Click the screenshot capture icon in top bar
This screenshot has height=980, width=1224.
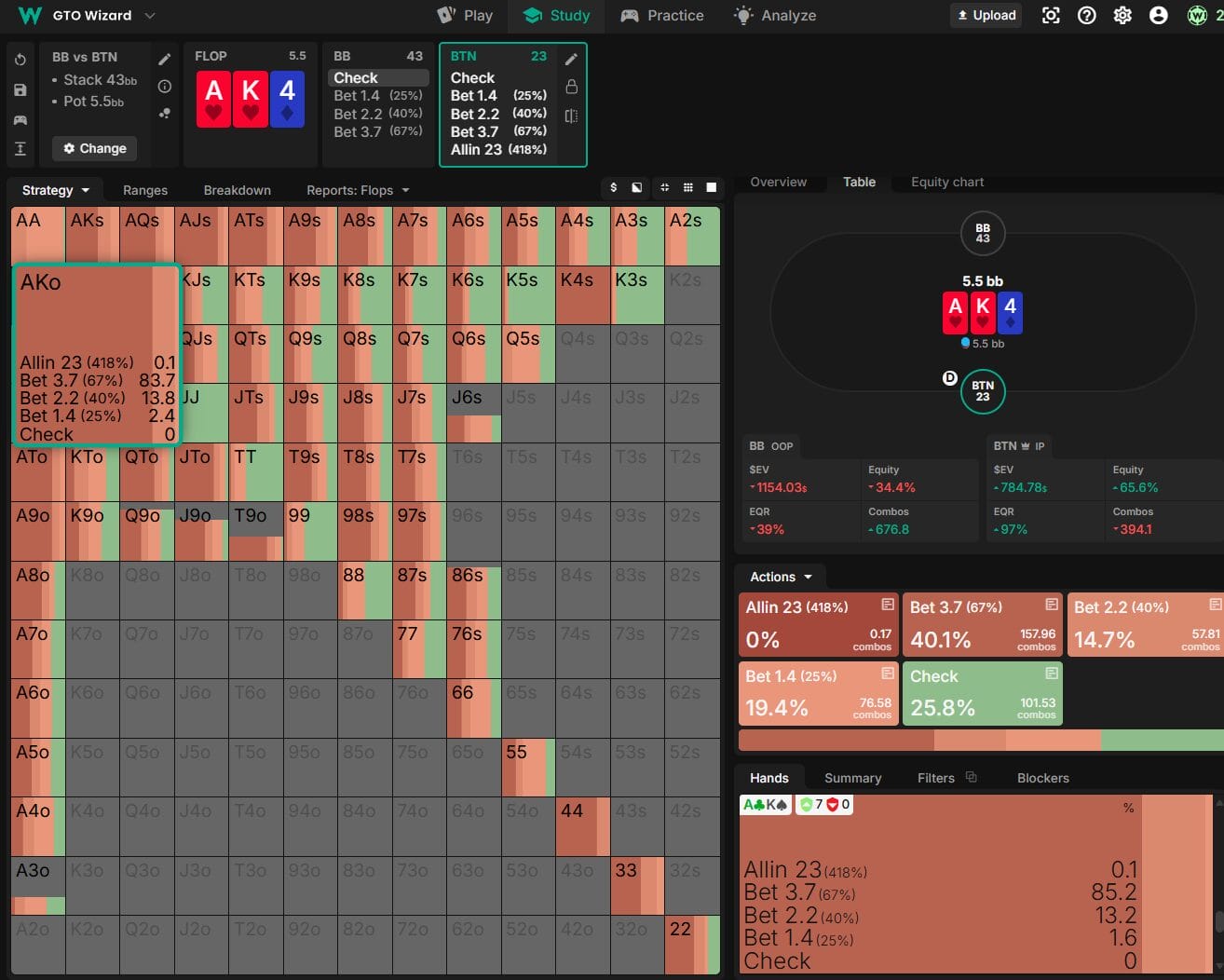point(1051,16)
